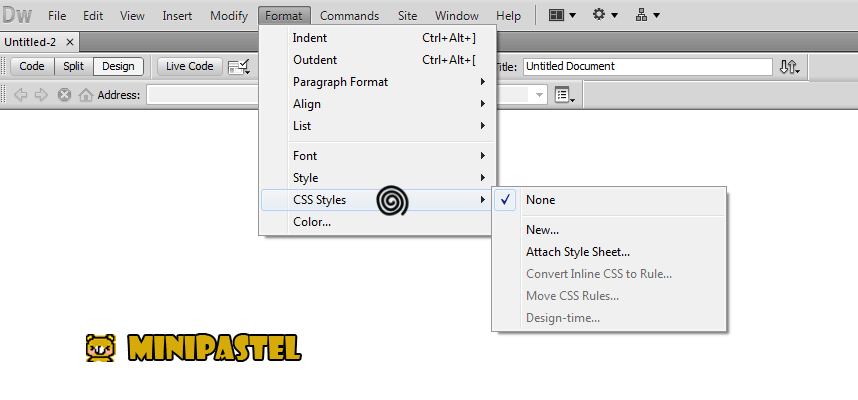Choose Outdent from the Format menu

click(378, 60)
